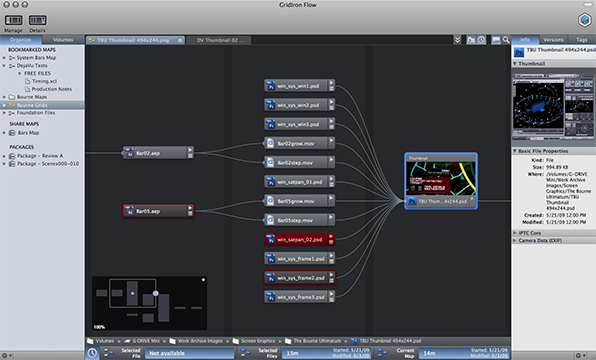Image resolution: width=596 pixels, height=360 pixels.
Task: Click the Bars Map share icon
Action: click(12, 133)
